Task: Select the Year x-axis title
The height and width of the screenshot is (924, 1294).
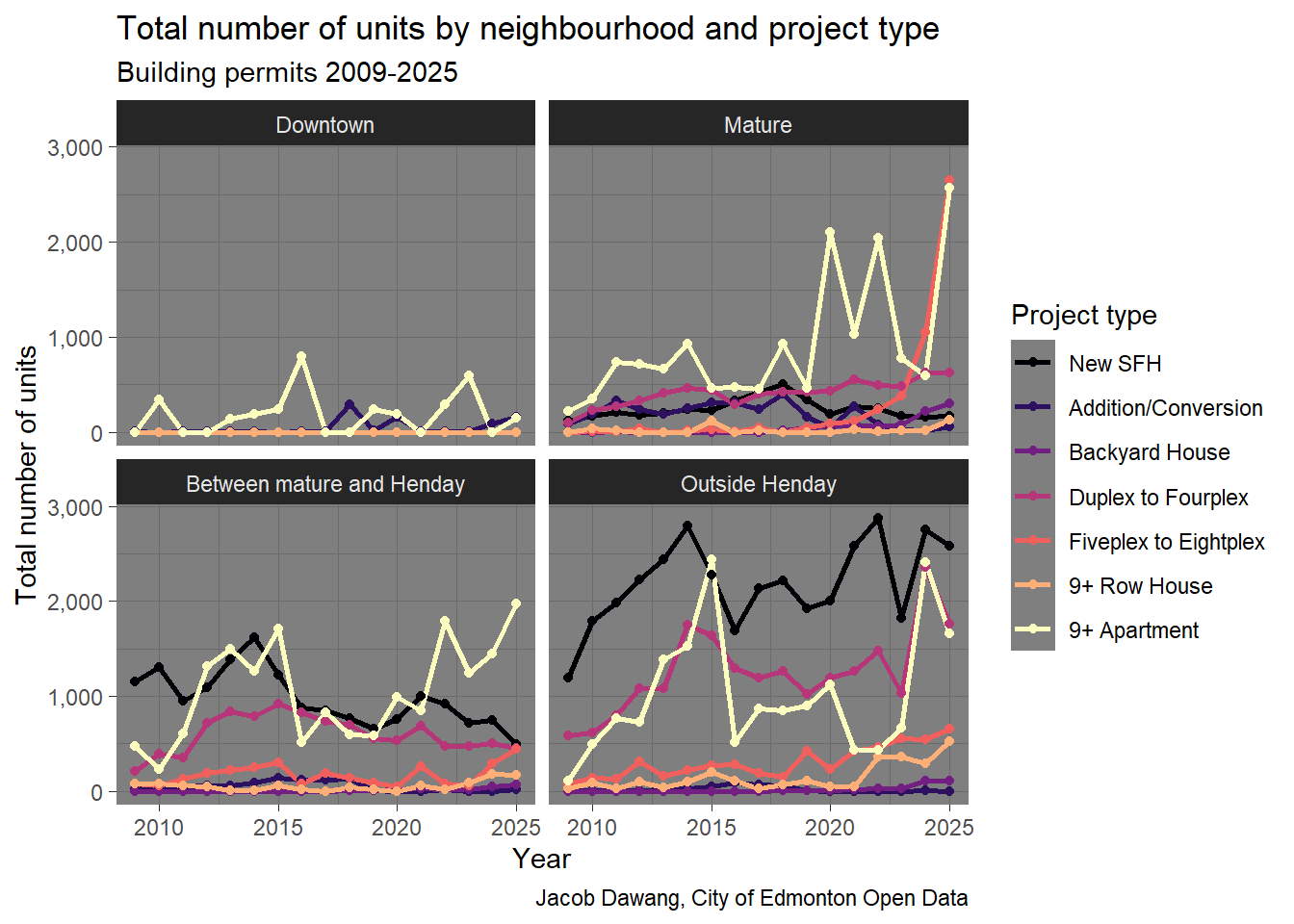Action: point(541,859)
